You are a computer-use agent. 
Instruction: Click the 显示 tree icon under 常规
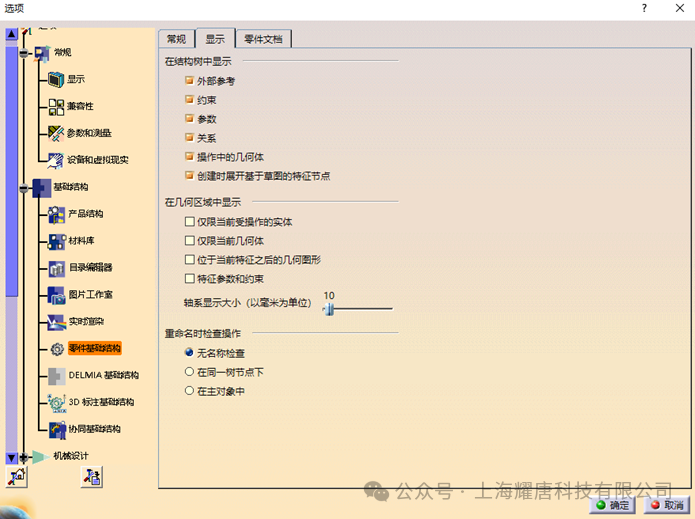pos(56,79)
